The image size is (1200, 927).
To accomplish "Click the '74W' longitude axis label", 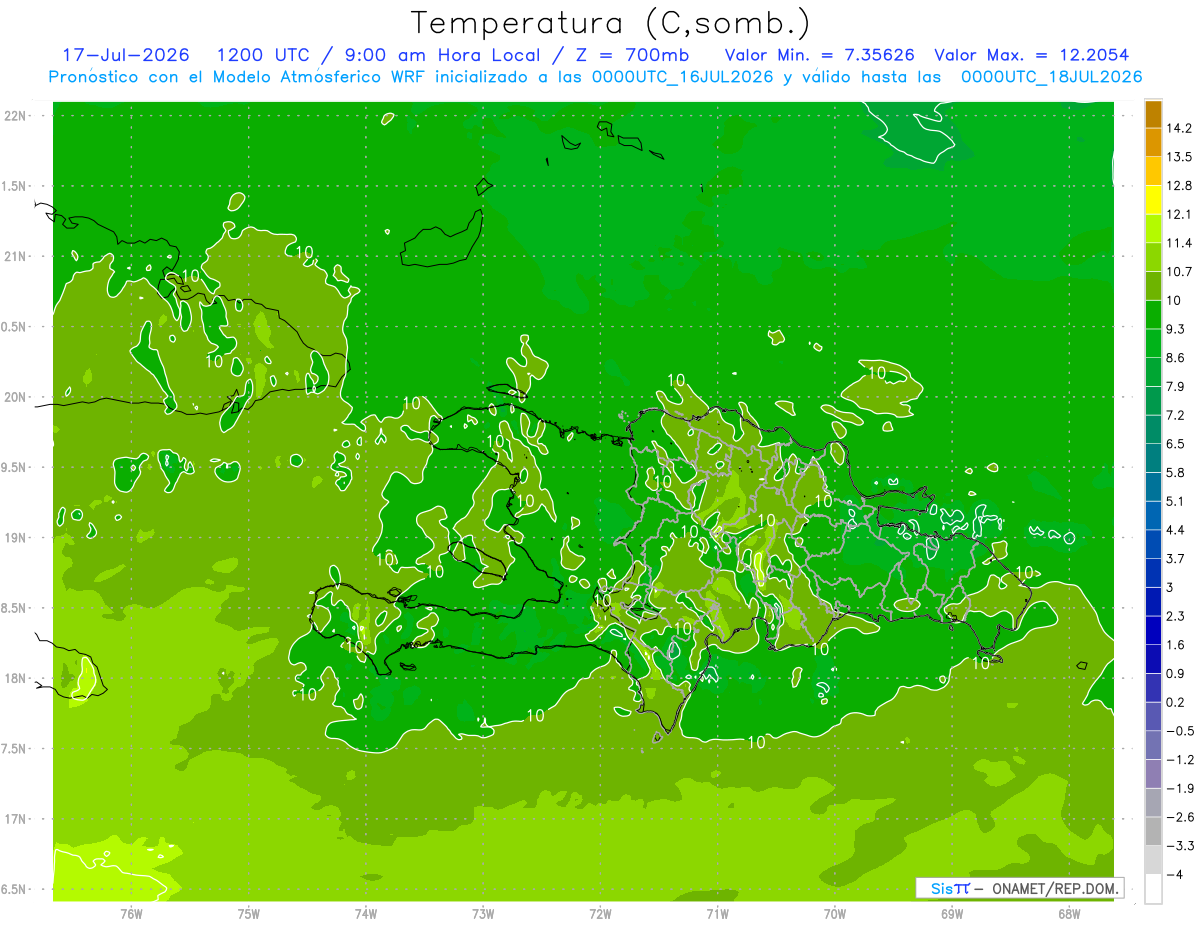I will click(366, 913).
